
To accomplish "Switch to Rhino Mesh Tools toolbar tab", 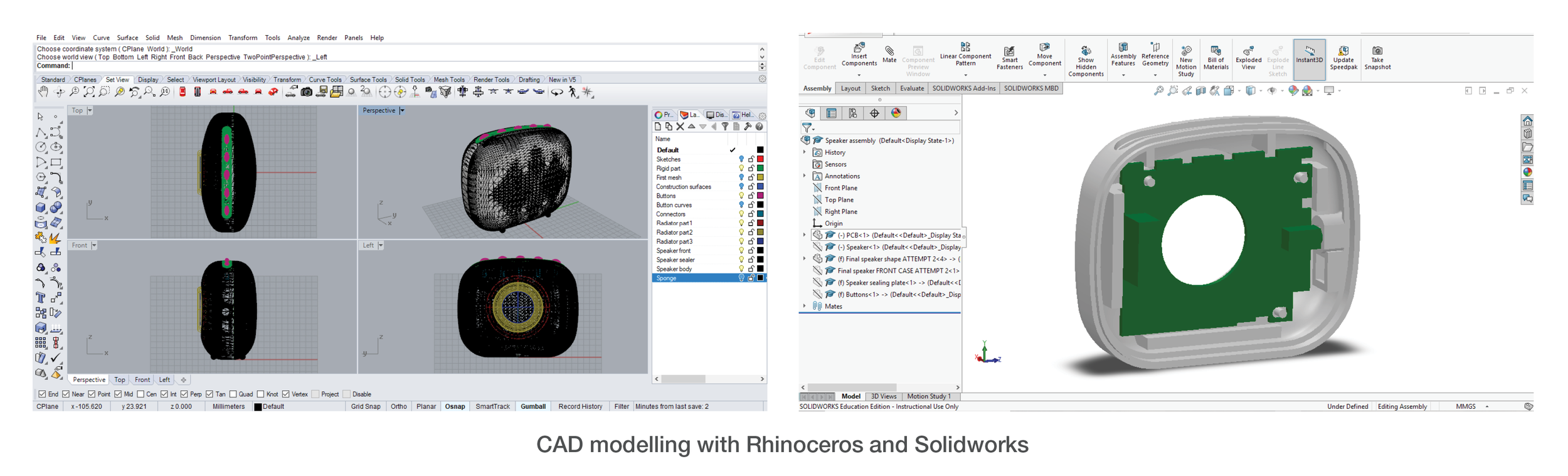I will pyautogui.click(x=449, y=80).
